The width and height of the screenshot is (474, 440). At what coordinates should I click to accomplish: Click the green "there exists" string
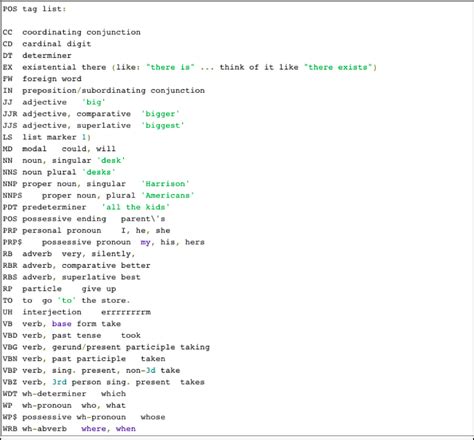coord(338,67)
